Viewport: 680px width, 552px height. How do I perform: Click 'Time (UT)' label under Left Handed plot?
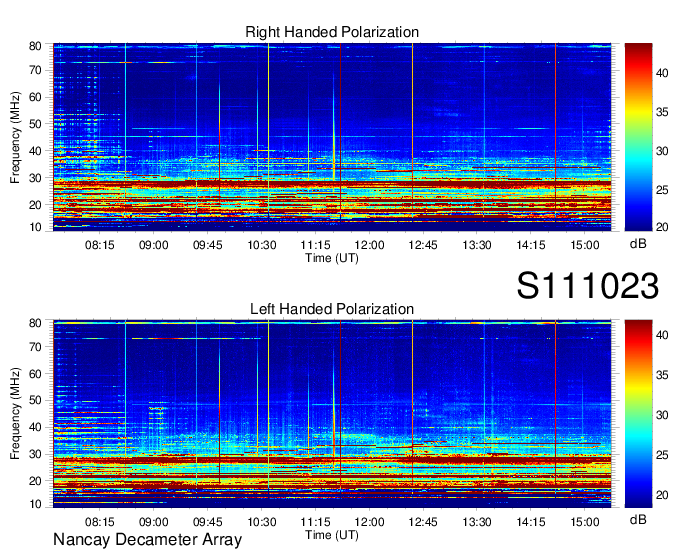coord(332,535)
